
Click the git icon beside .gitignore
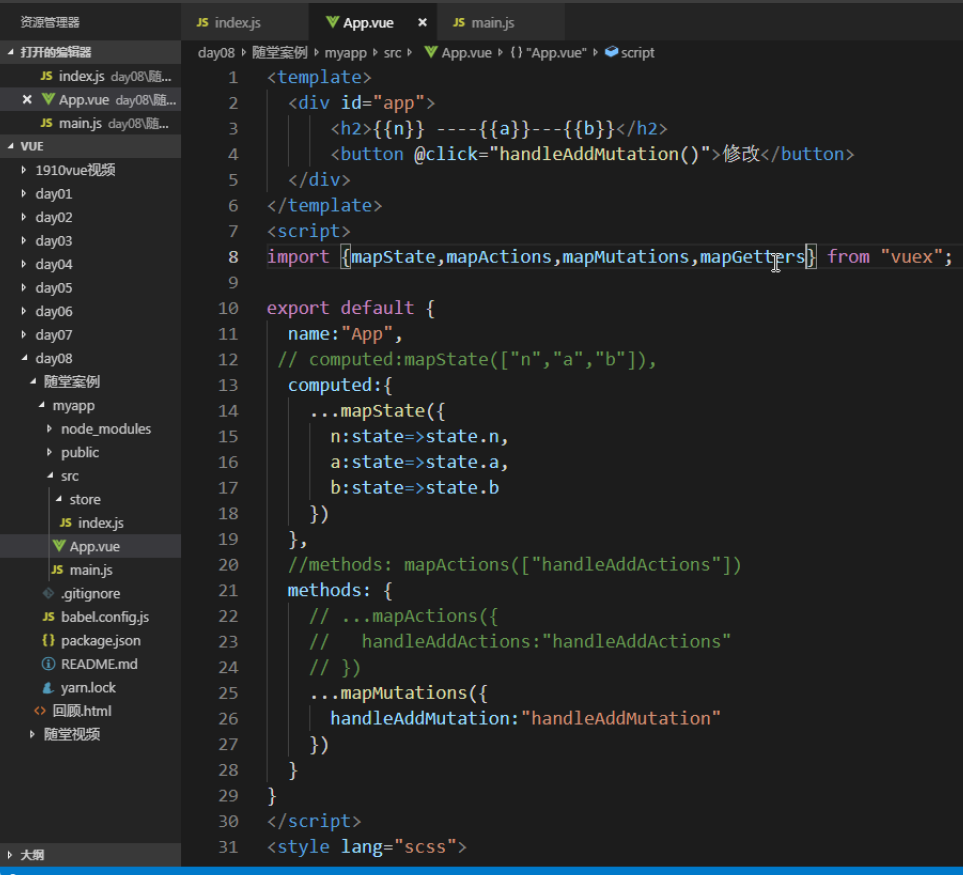click(x=48, y=593)
